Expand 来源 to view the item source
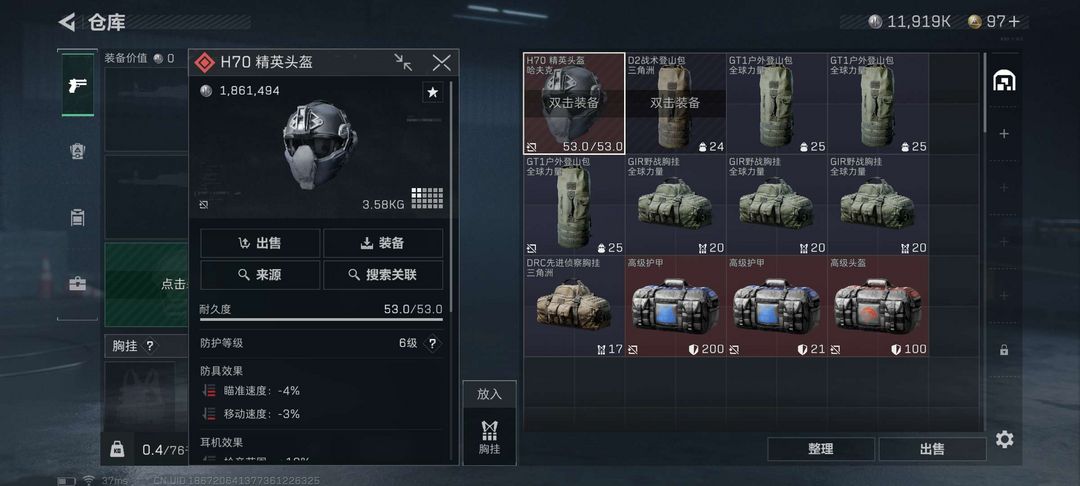 [260, 275]
